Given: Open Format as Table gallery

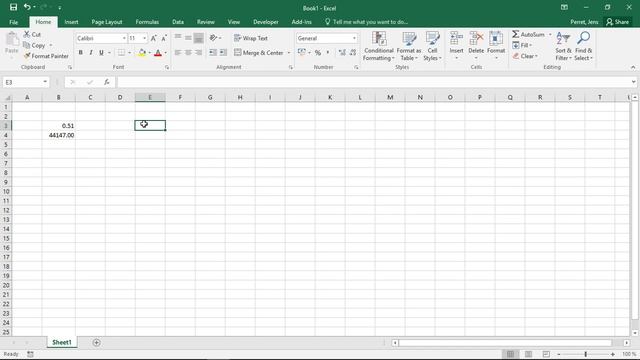Looking at the screenshot, I should click(x=409, y=46).
